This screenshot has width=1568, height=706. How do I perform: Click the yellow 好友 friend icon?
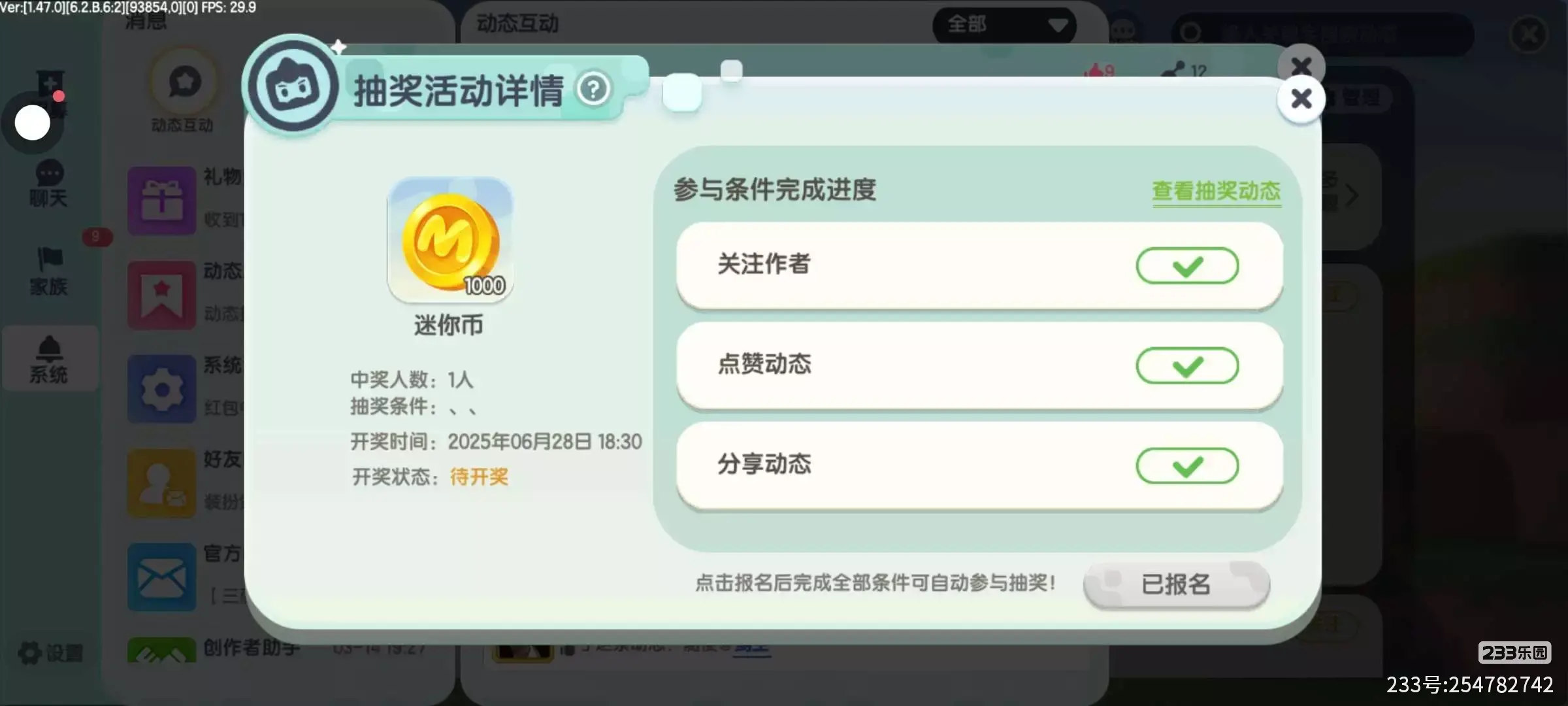coord(162,484)
